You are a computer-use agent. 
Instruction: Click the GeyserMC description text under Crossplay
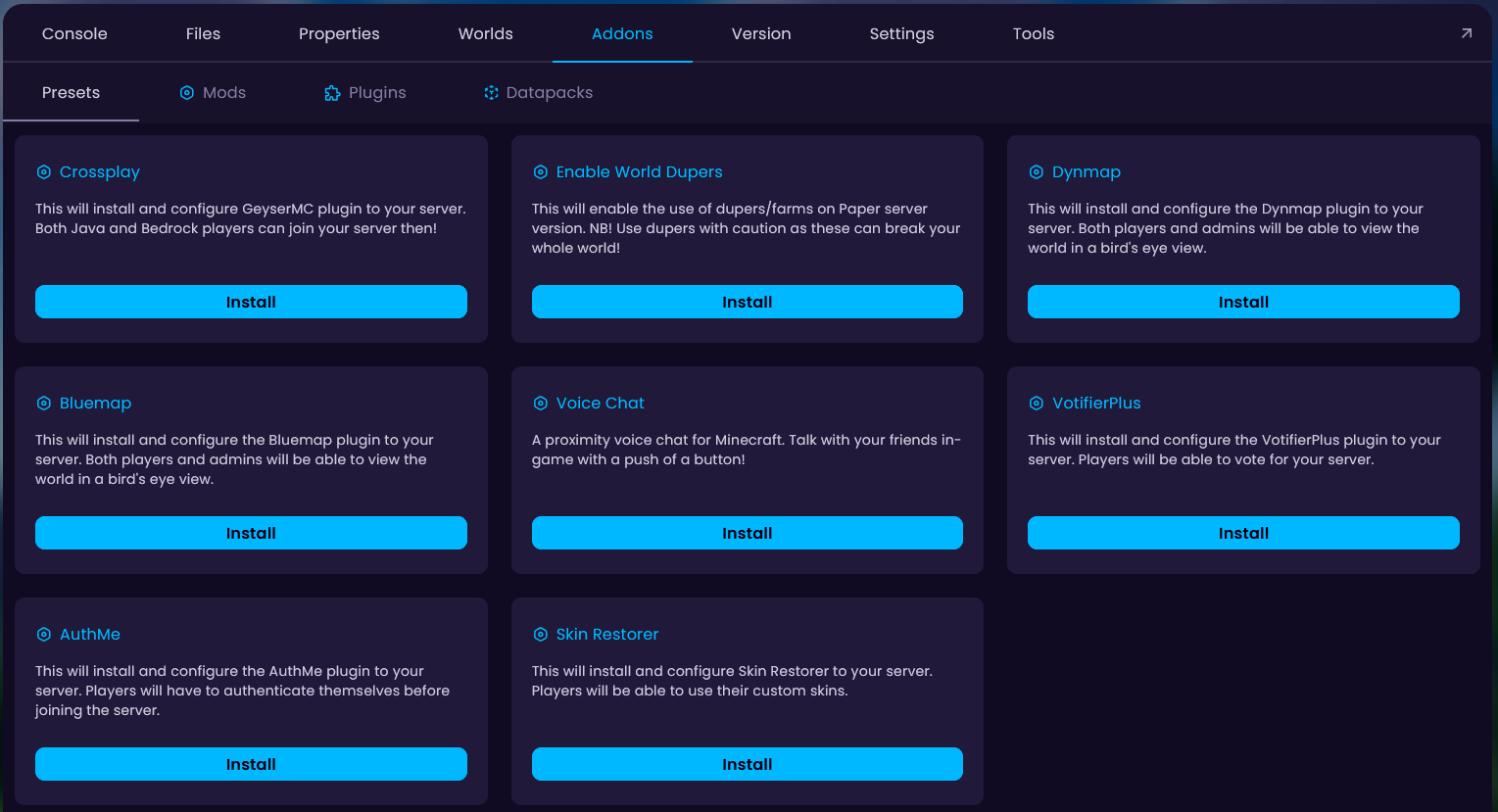pos(251,218)
